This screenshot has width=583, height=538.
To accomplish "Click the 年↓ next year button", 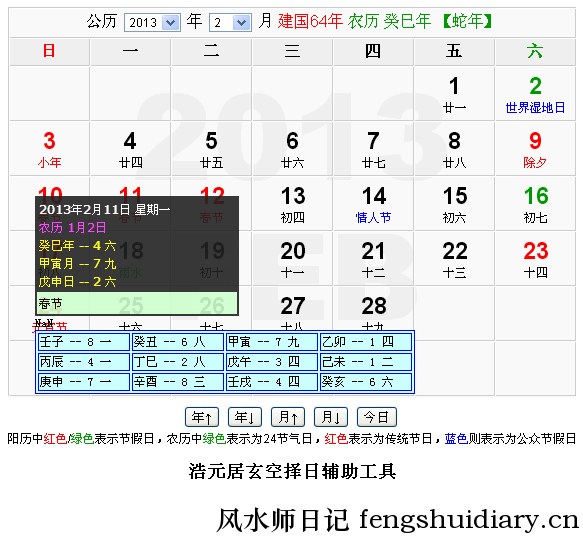I will tap(245, 417).
